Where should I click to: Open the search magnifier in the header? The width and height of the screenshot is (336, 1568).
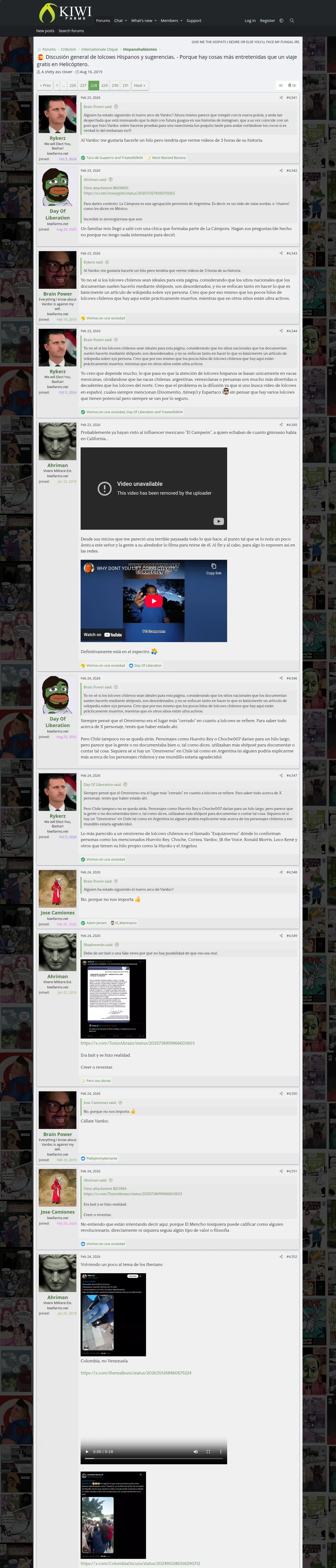(292, 21)
